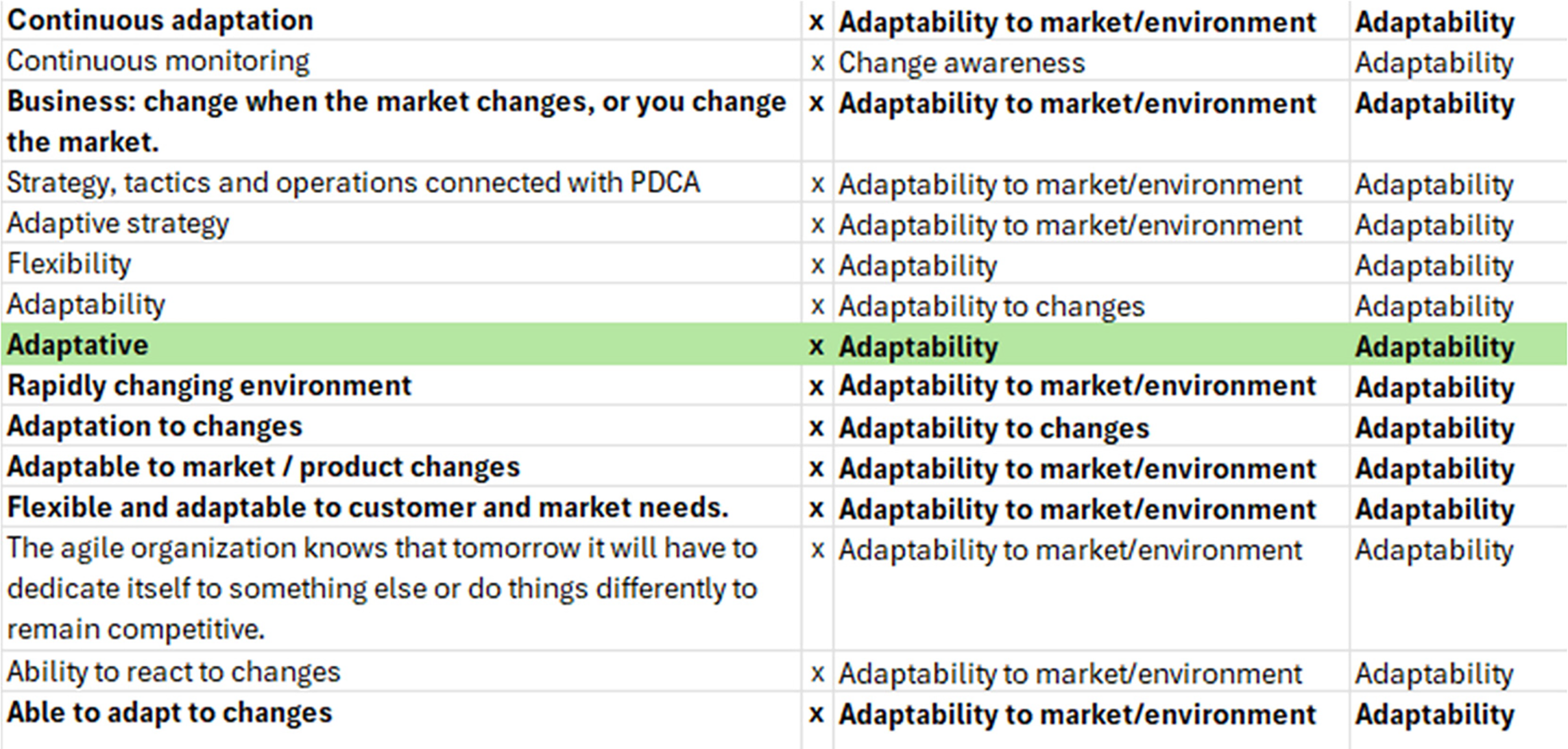Select the "Able to adapt to changes" cell
Screen dimensions: 1568x749
click(x=169, y=713)
